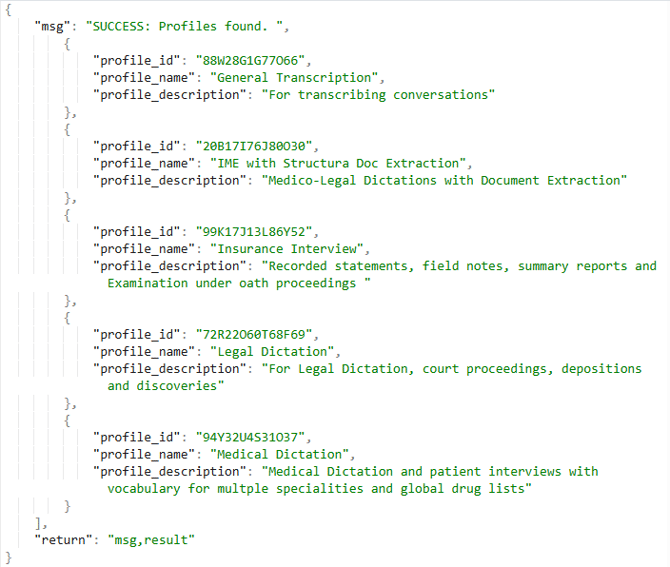Click the "General Transcription" profile name value
Image resolution: width=670 pixels, height=567 pixels.
(296, 77)
